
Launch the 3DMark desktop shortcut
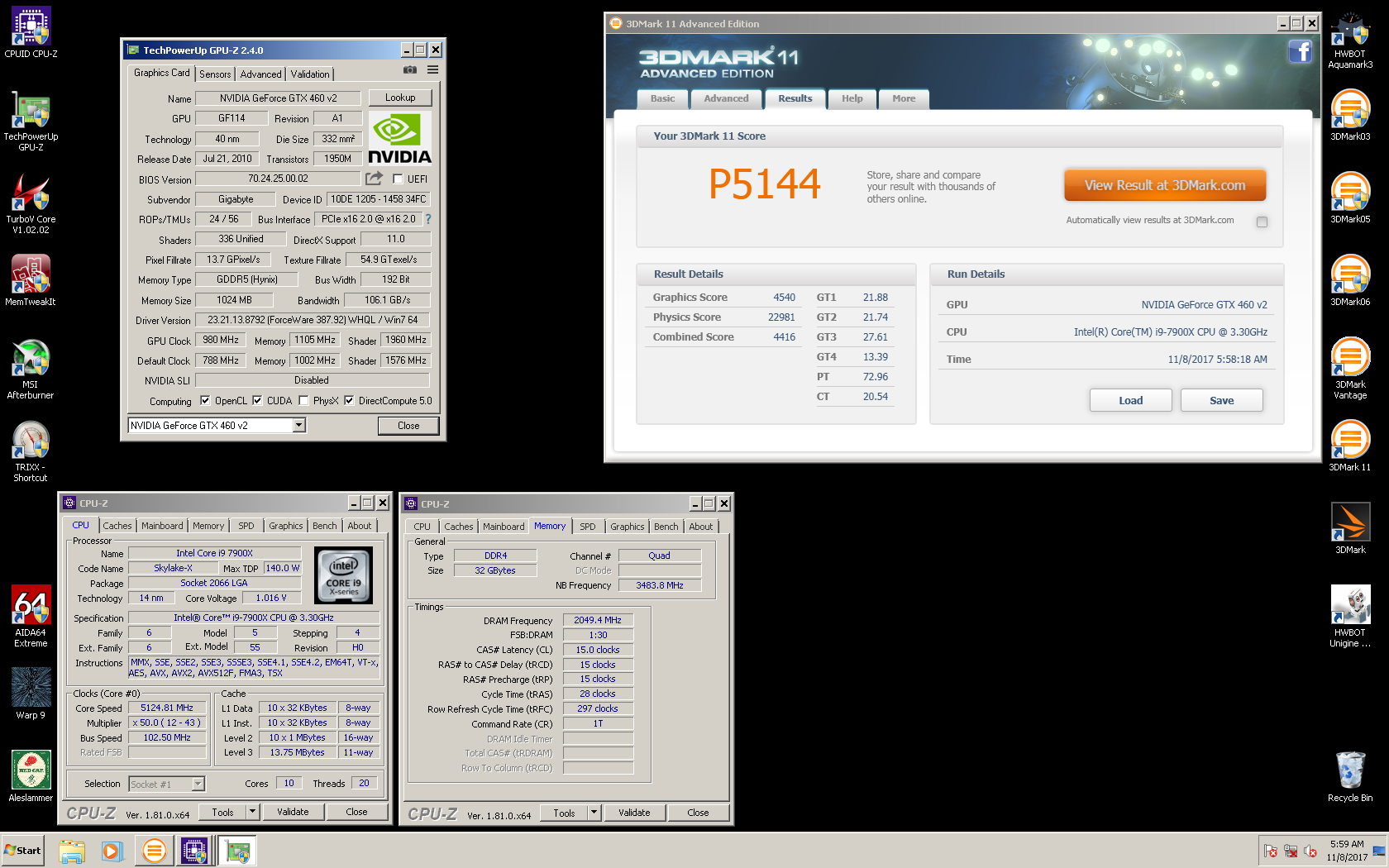tap(1350, 529)
